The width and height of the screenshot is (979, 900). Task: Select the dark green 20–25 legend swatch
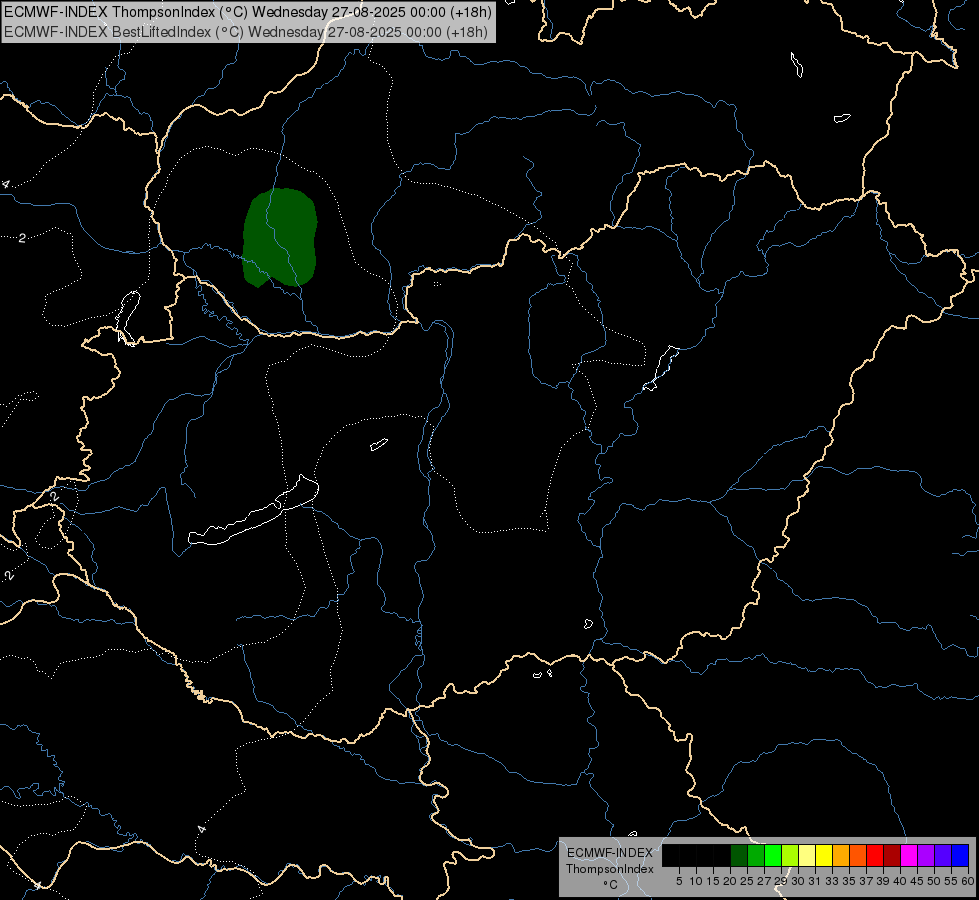739,855
